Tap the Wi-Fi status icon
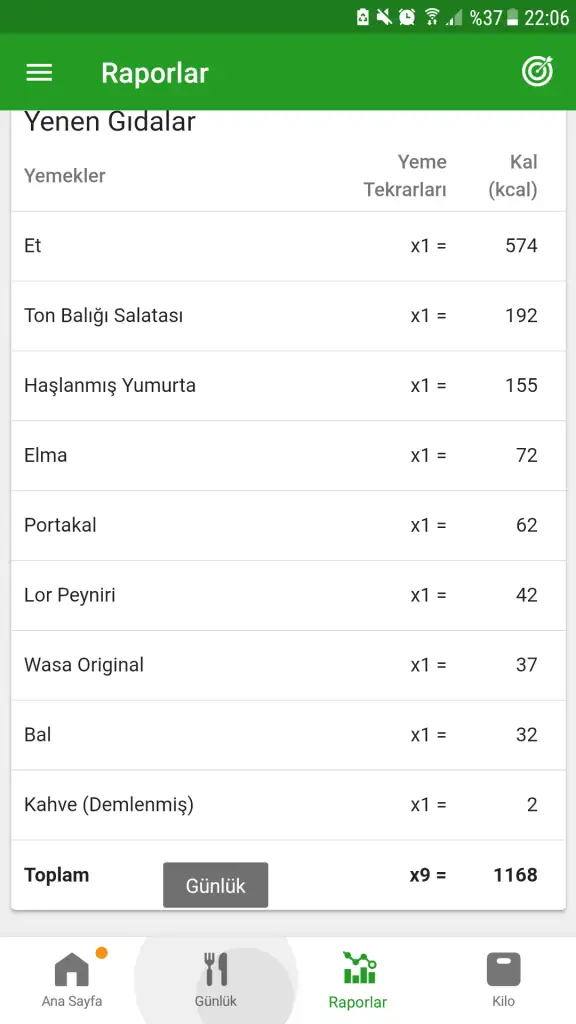This screenshot has height=1024, width=576. [432, 17]
